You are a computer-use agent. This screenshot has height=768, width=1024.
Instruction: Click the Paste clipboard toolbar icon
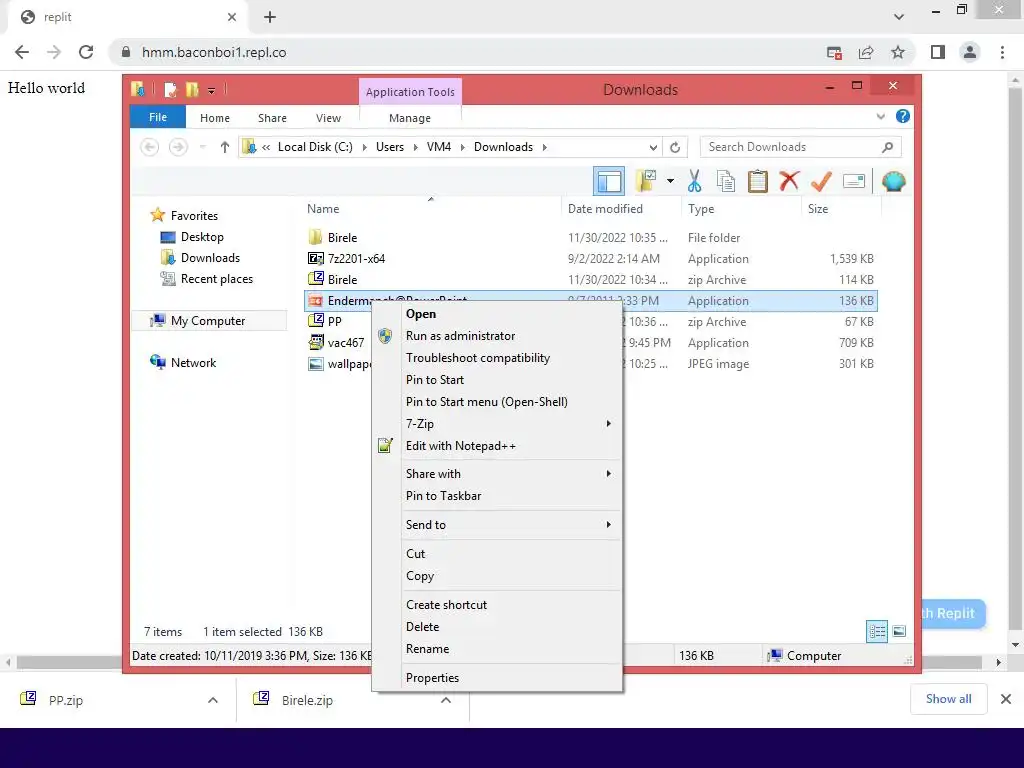(758, 181)
